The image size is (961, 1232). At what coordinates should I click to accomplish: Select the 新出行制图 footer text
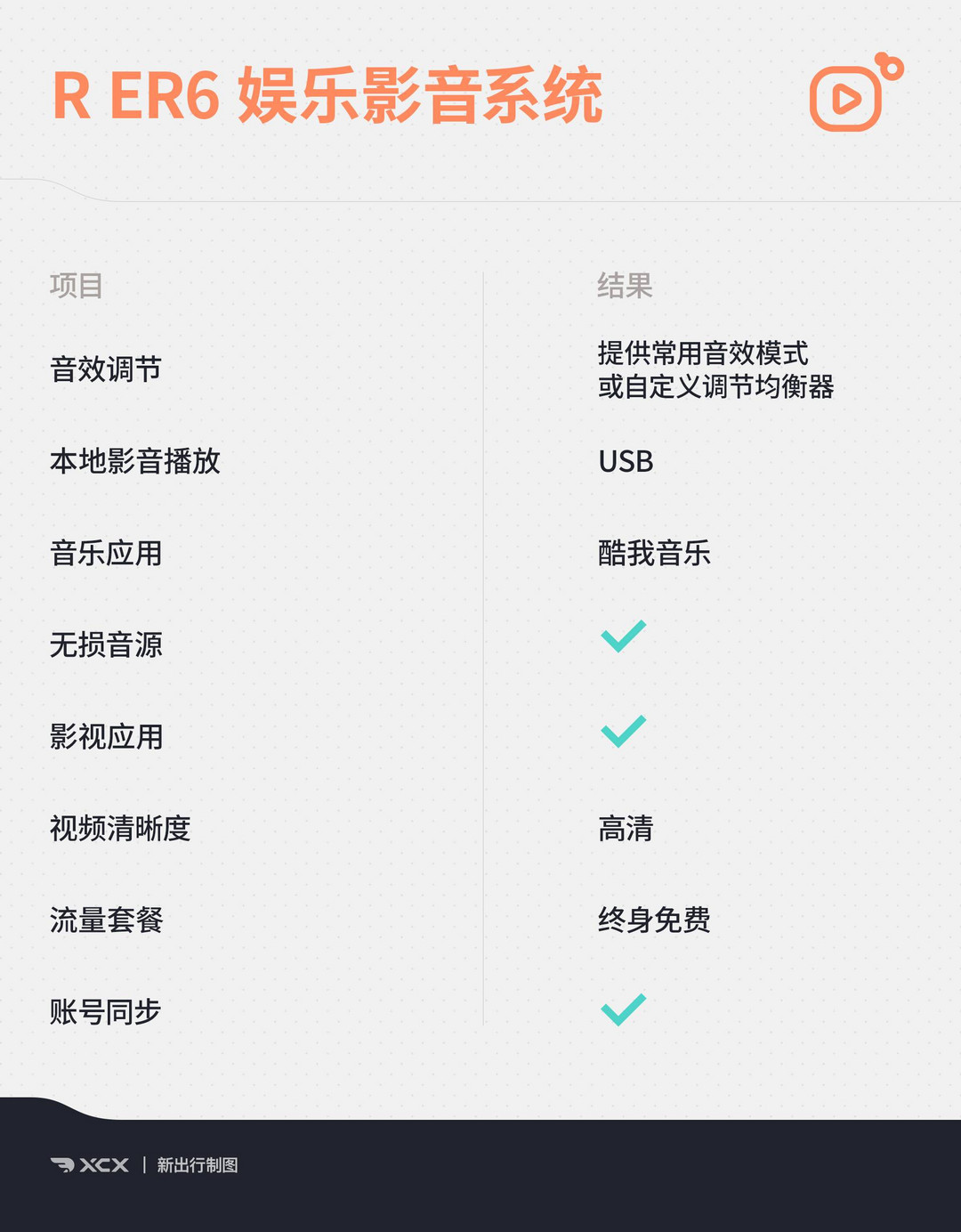coord(198,1165)
